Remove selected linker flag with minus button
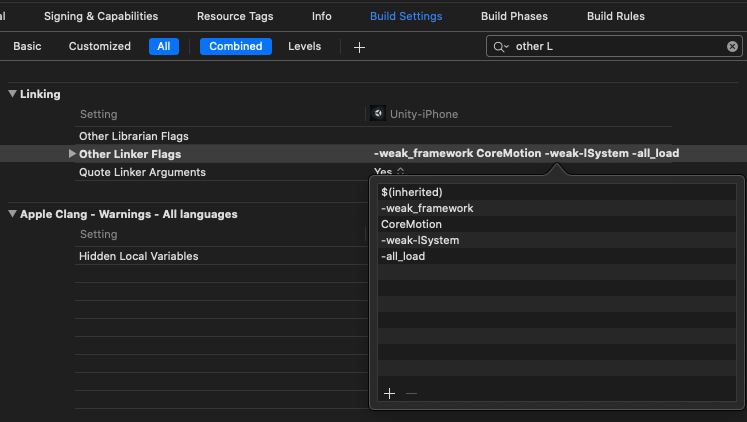 coord(411,393)
